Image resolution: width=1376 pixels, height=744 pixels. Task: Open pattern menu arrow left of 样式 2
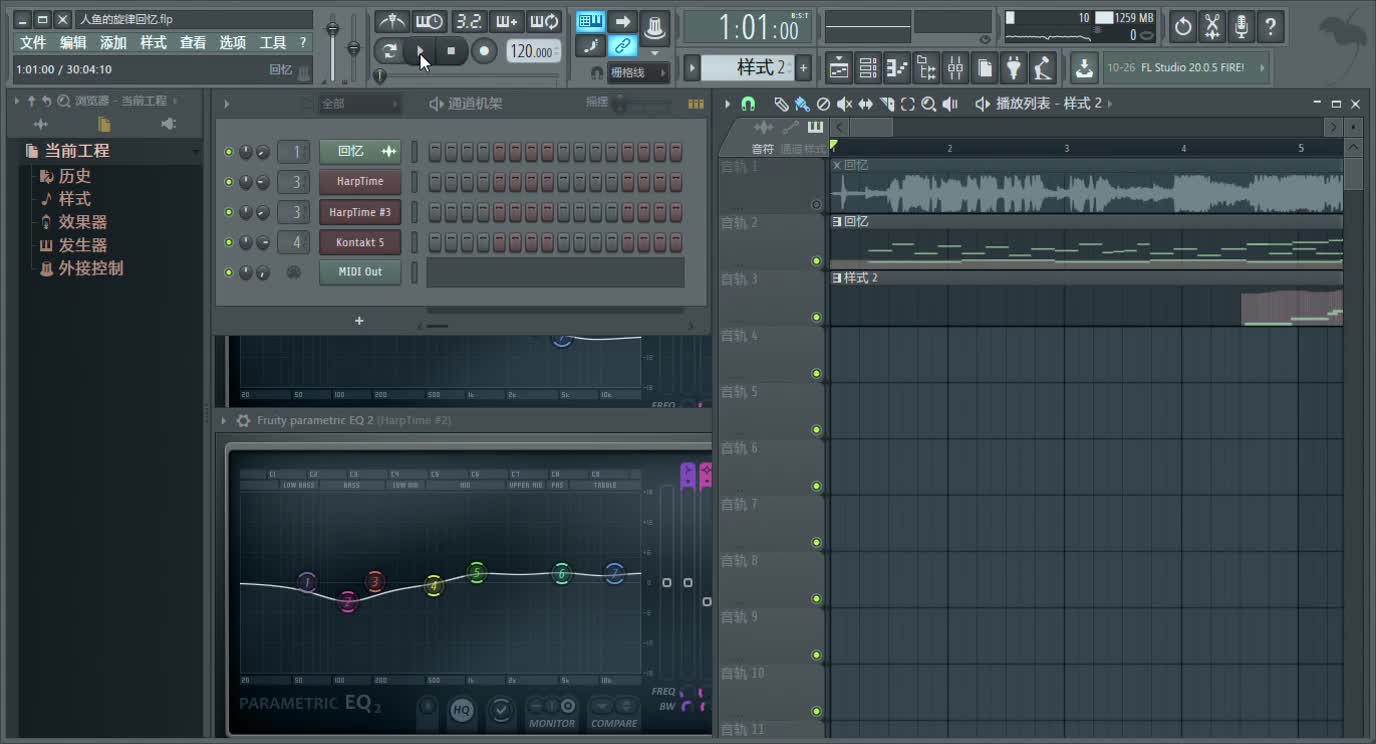tap(691, 68)
